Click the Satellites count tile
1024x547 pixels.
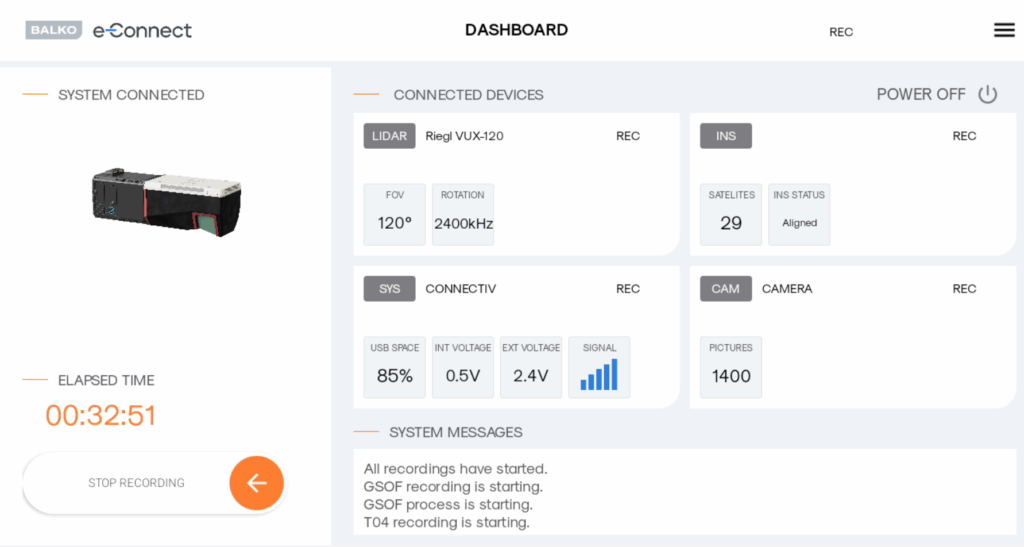[731, 214]
